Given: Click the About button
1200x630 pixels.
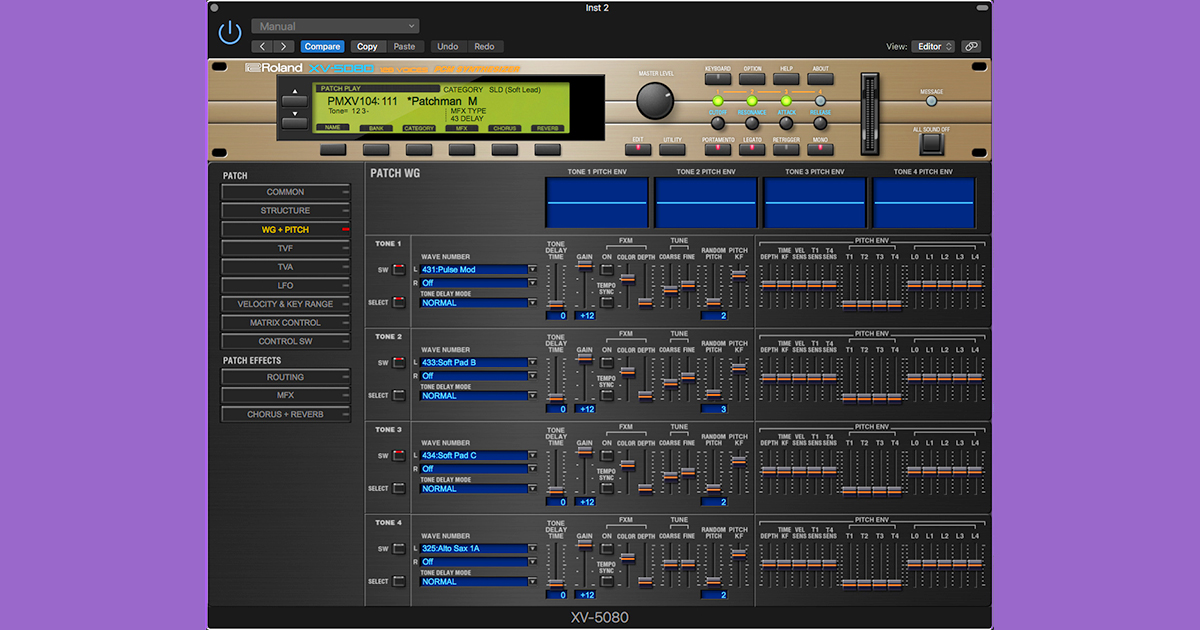Looking at the screenshot, I should (820, 78).
